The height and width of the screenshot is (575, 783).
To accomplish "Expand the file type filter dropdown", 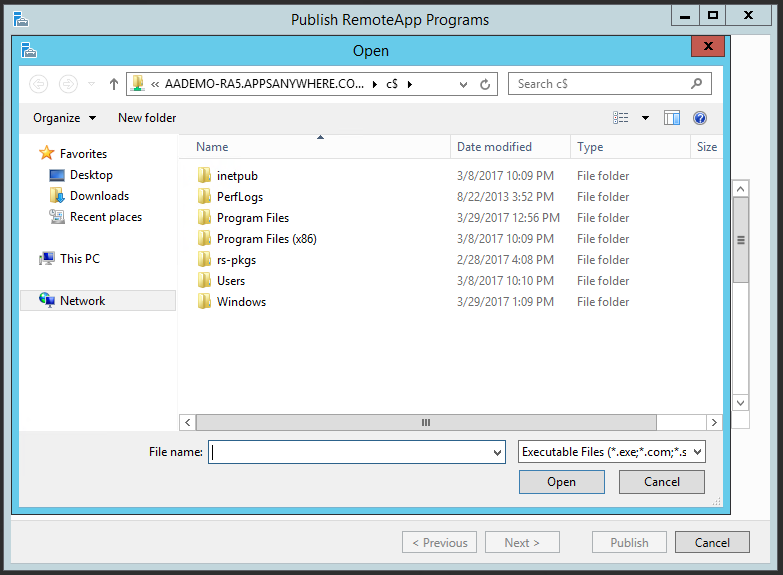I will [697, 452].
